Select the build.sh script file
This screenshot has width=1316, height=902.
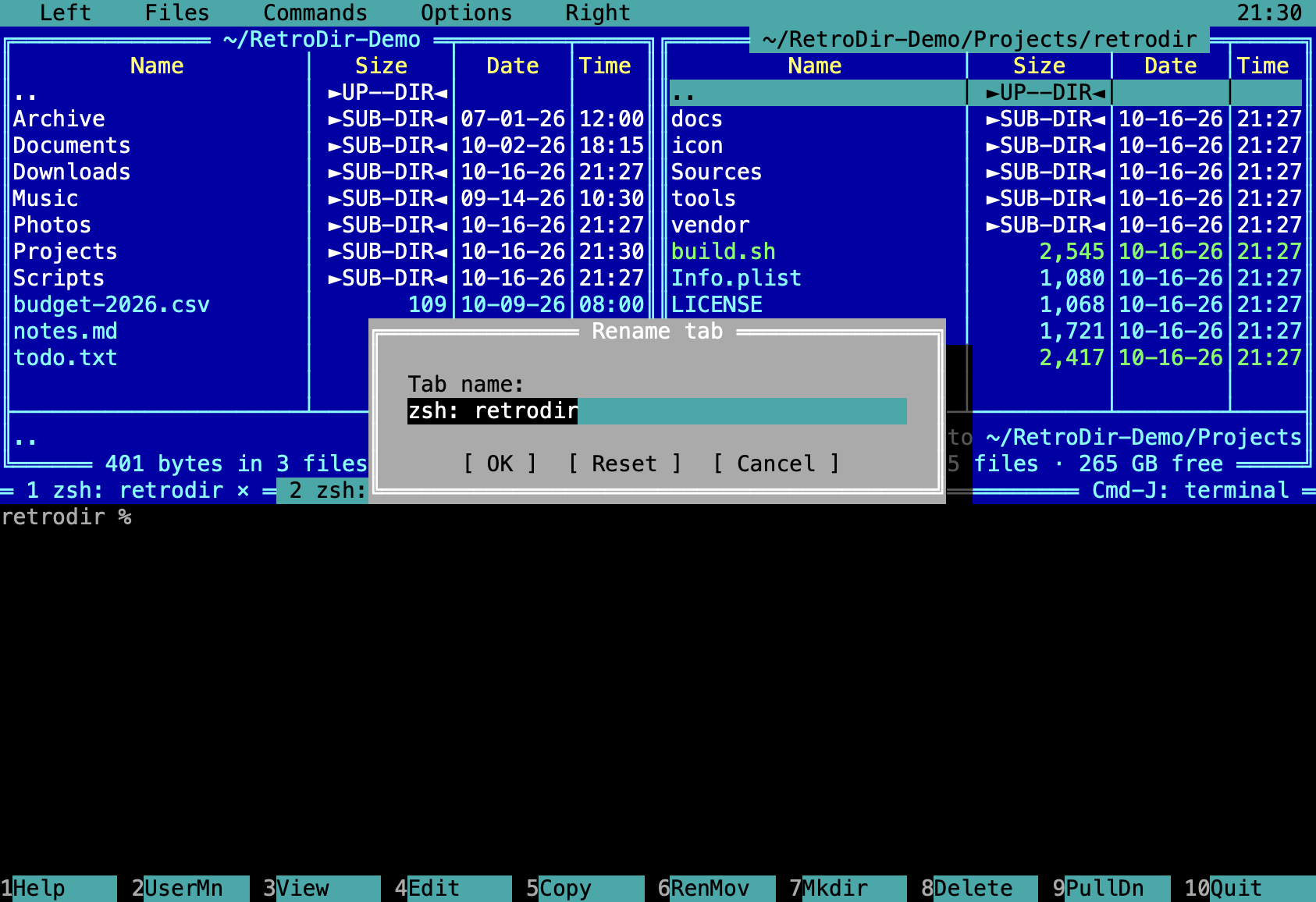[987, 252]
